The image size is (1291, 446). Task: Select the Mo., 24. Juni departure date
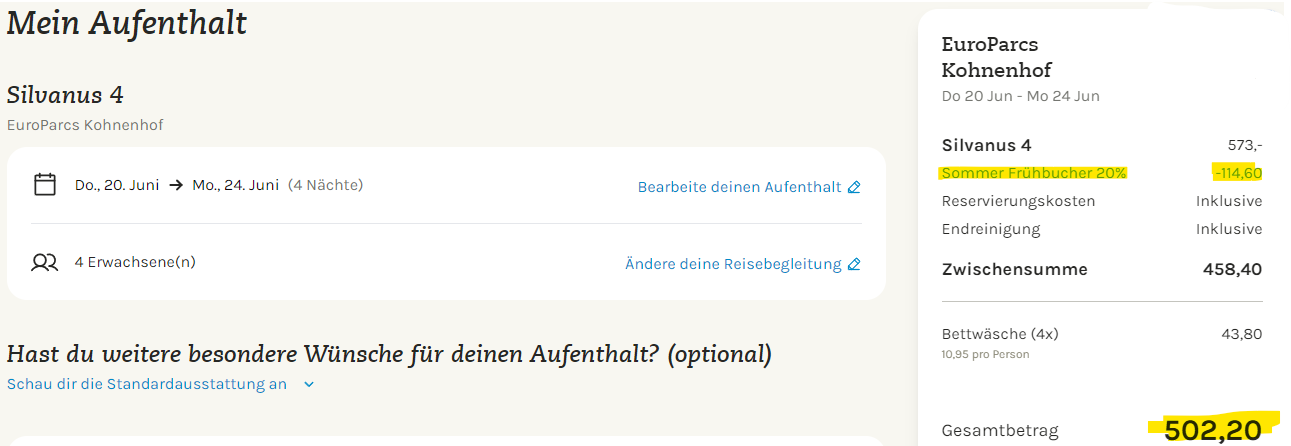tap(236, 185)
